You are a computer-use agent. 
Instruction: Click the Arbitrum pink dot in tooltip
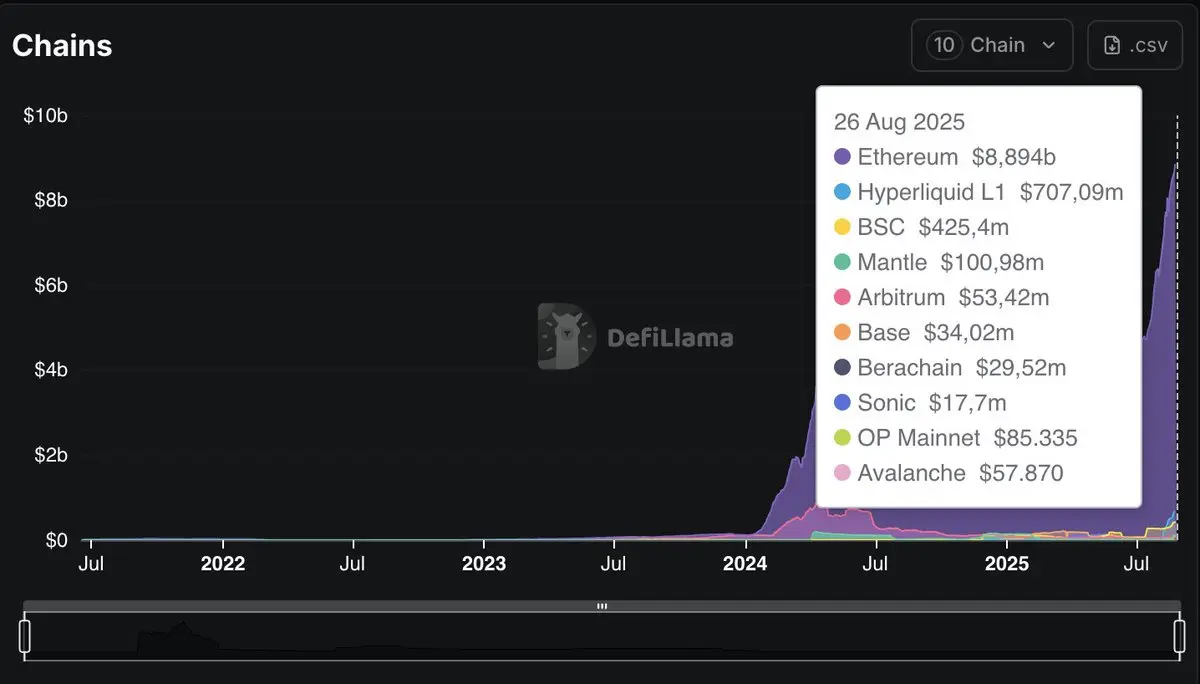coord(842,297)
